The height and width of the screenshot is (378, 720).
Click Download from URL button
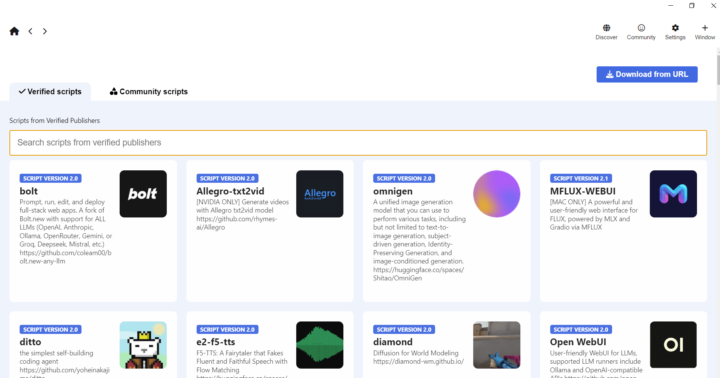click(x=647, y=74)
